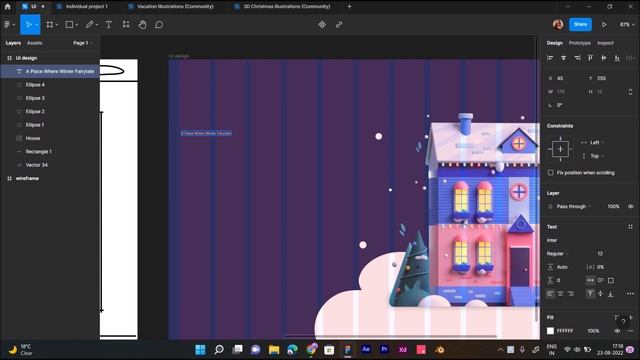Enable auto width text resizing
The image size is (640, 360).
[591, 280]
